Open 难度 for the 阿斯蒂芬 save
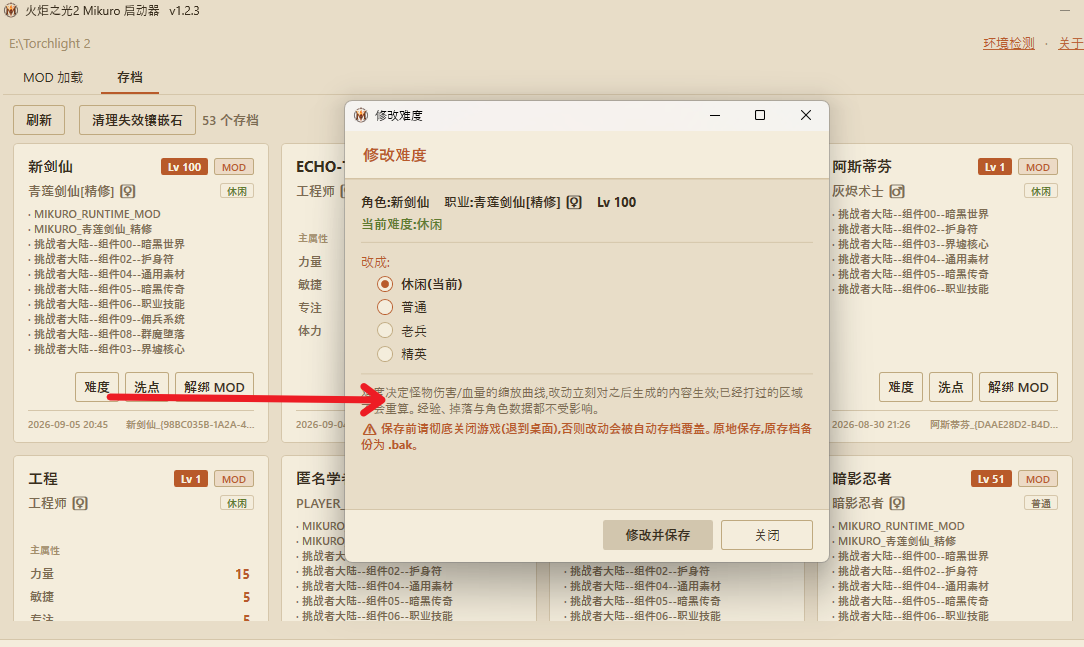1084x647 pixels. click(x=901, y=387)
